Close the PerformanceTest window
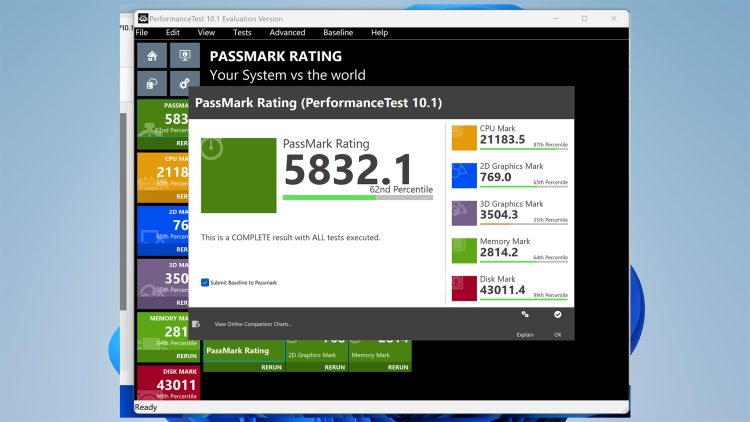Screen dimensions: 750x422 (x=614, y=18)
